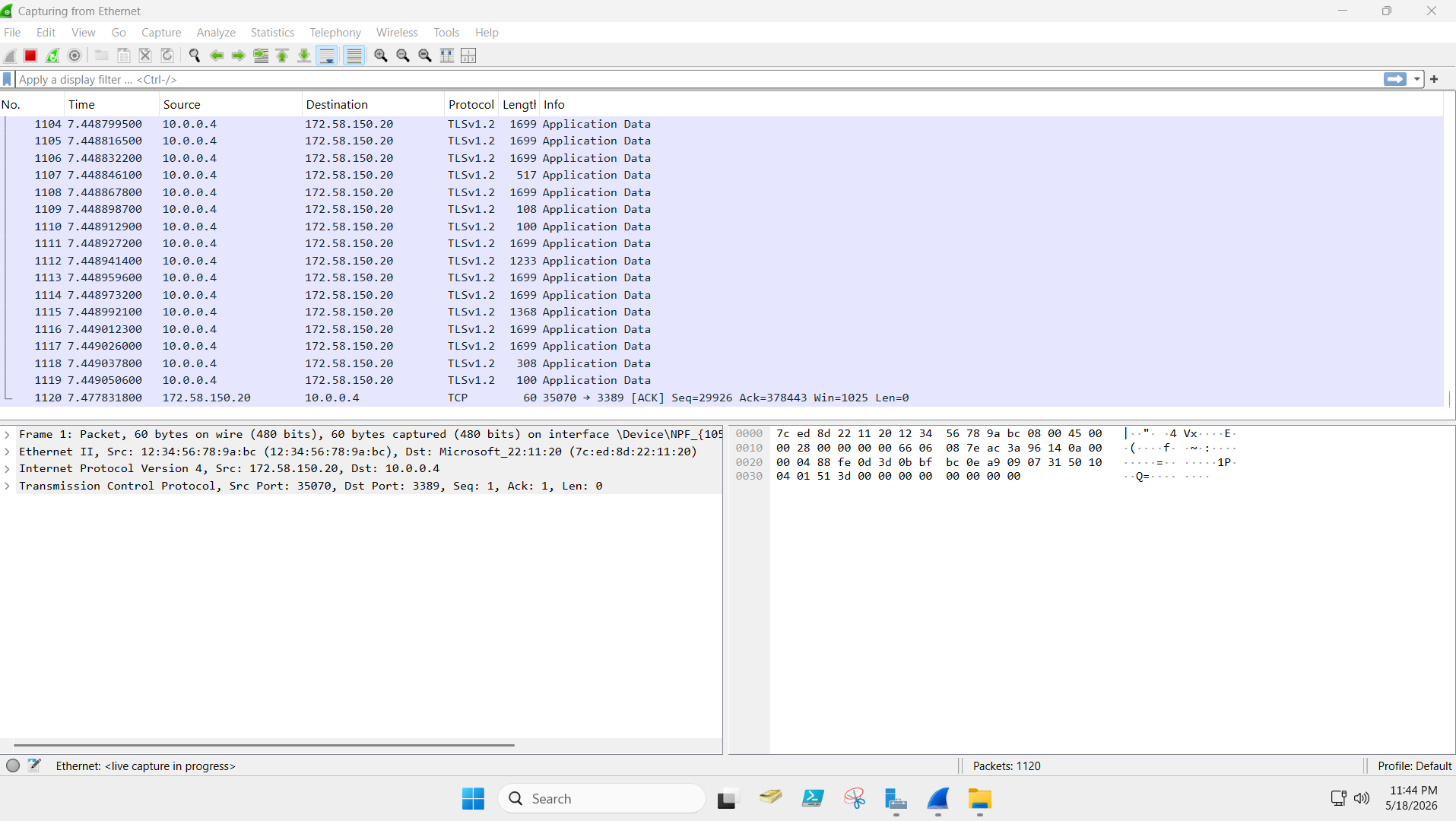Jump to the last packet
This screenshot has width=1456, height=821.
pyautogui.click(x=304, y=55)
